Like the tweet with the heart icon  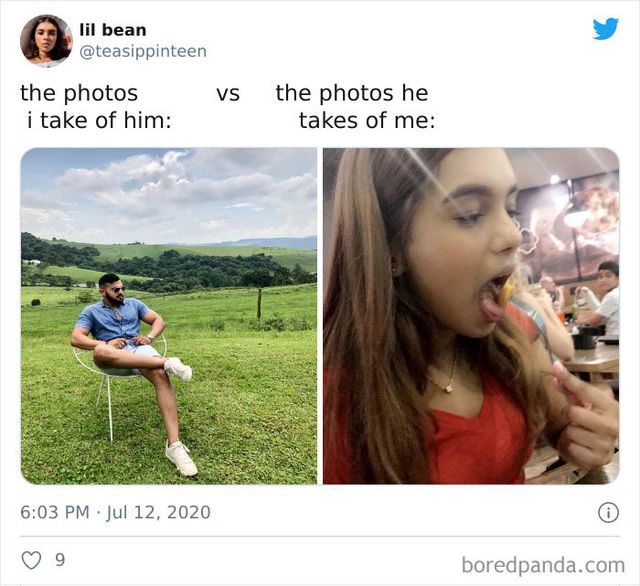[31, 561]
